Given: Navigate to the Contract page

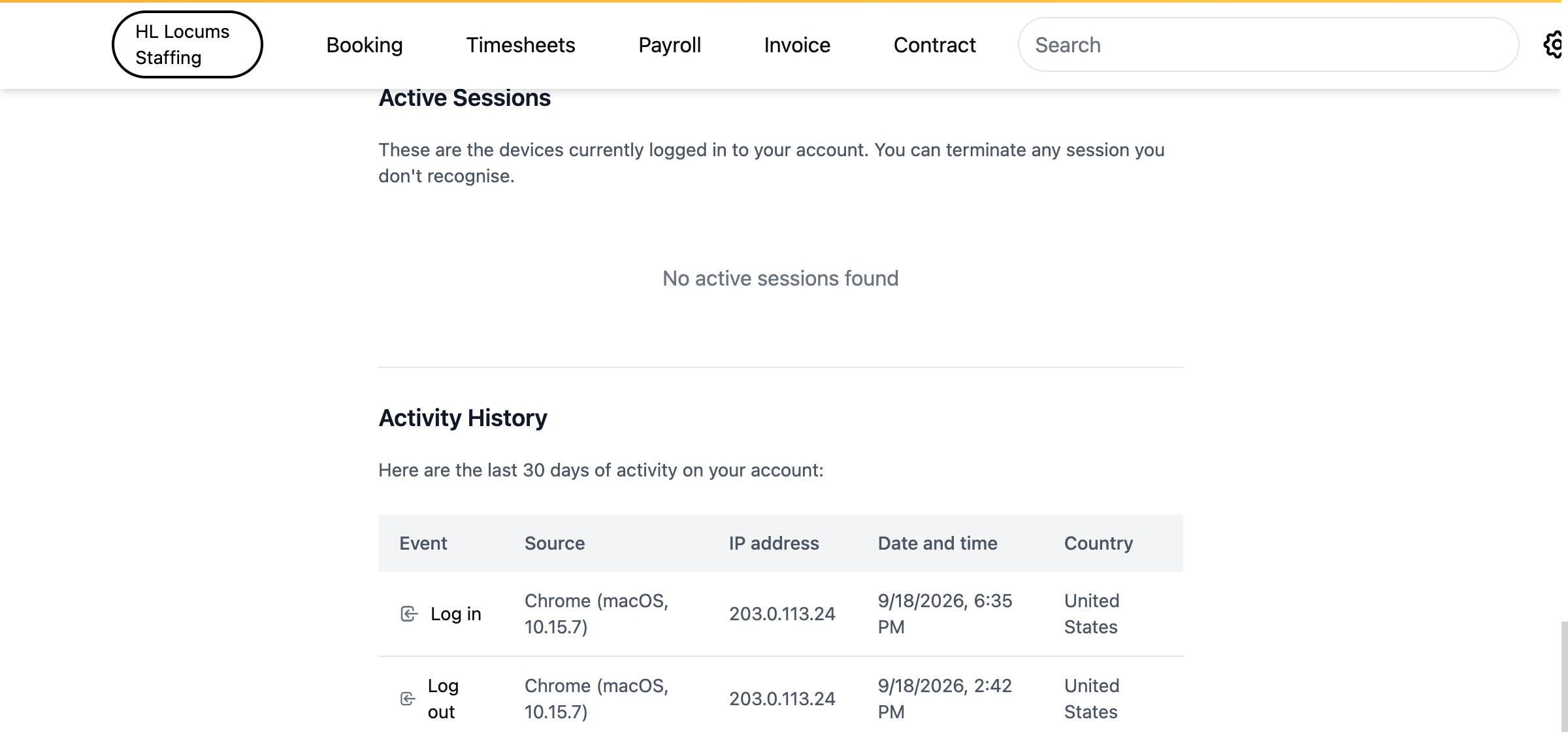Looking at the screenshot, I should pyautogui.click(x=934, y=44).
